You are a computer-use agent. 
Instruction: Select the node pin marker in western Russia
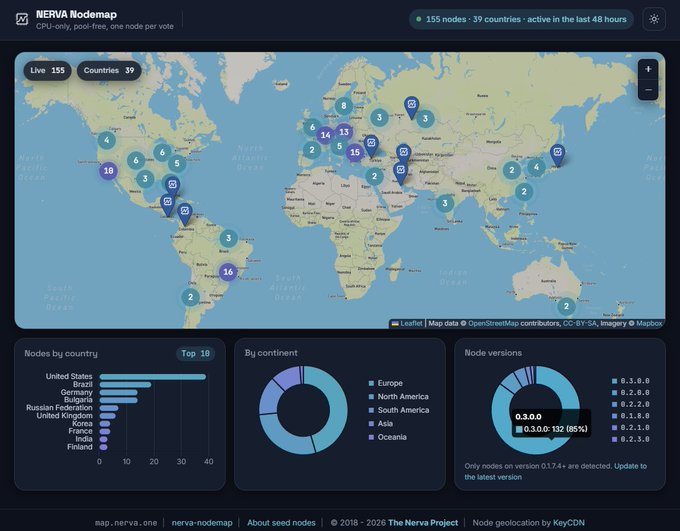412,107
